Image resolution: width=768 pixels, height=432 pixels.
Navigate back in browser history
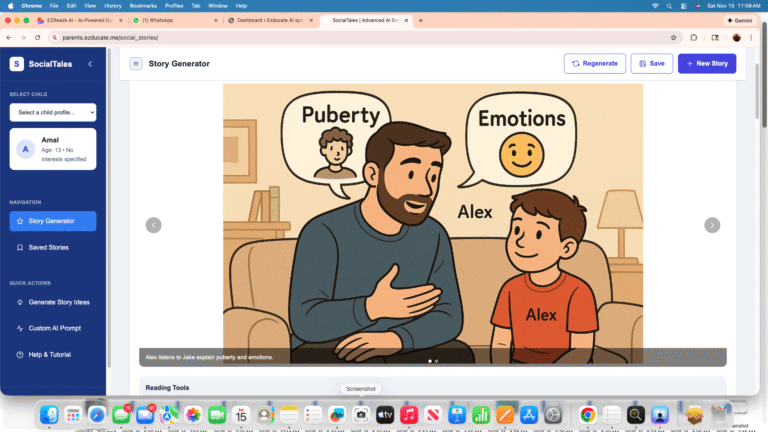pyautogui.click(x=9, y=38)
